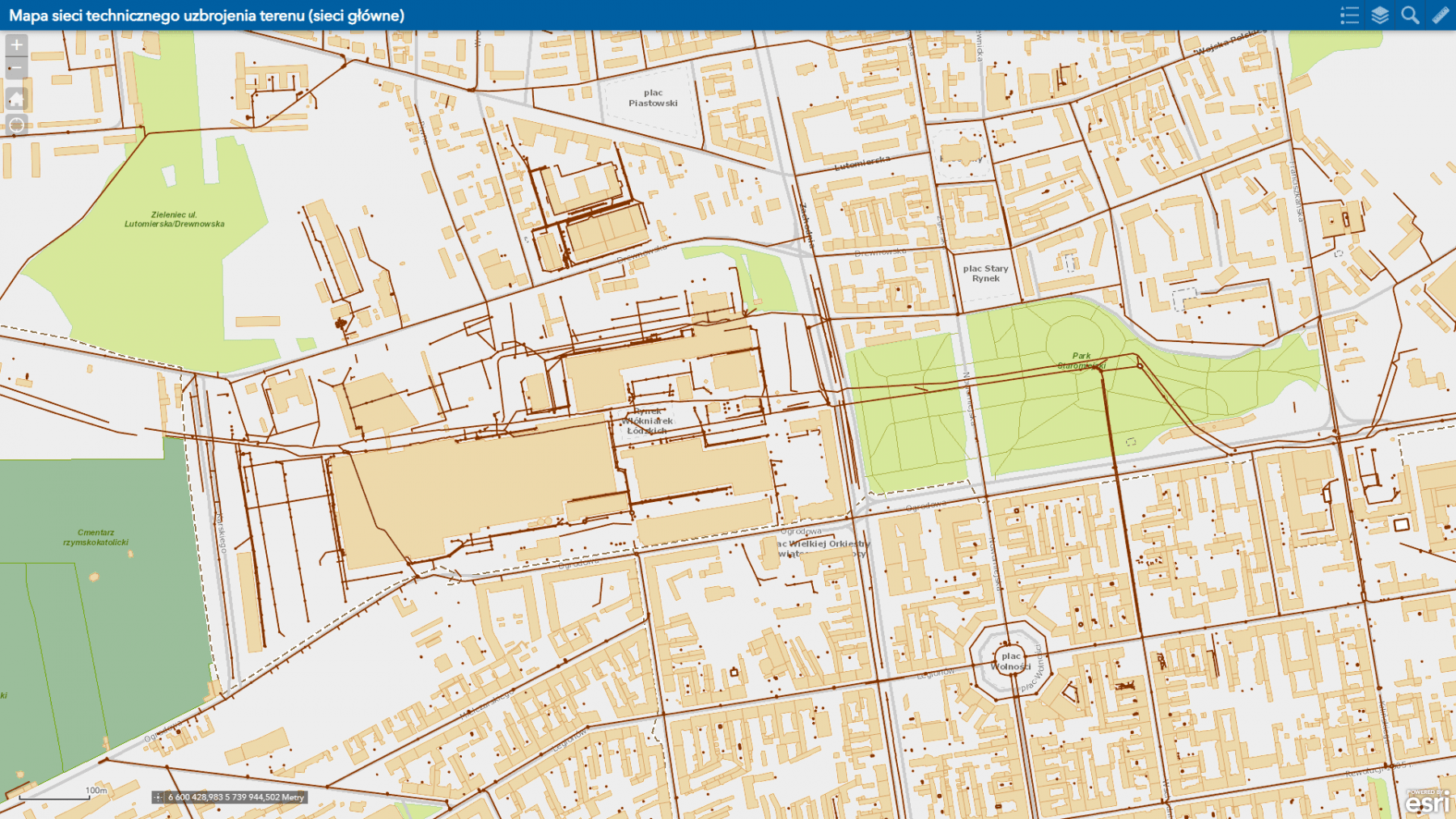Click 'plac Stary Rynek' label
This screenshot has height=819, width=1456.
tap(985, 273)
